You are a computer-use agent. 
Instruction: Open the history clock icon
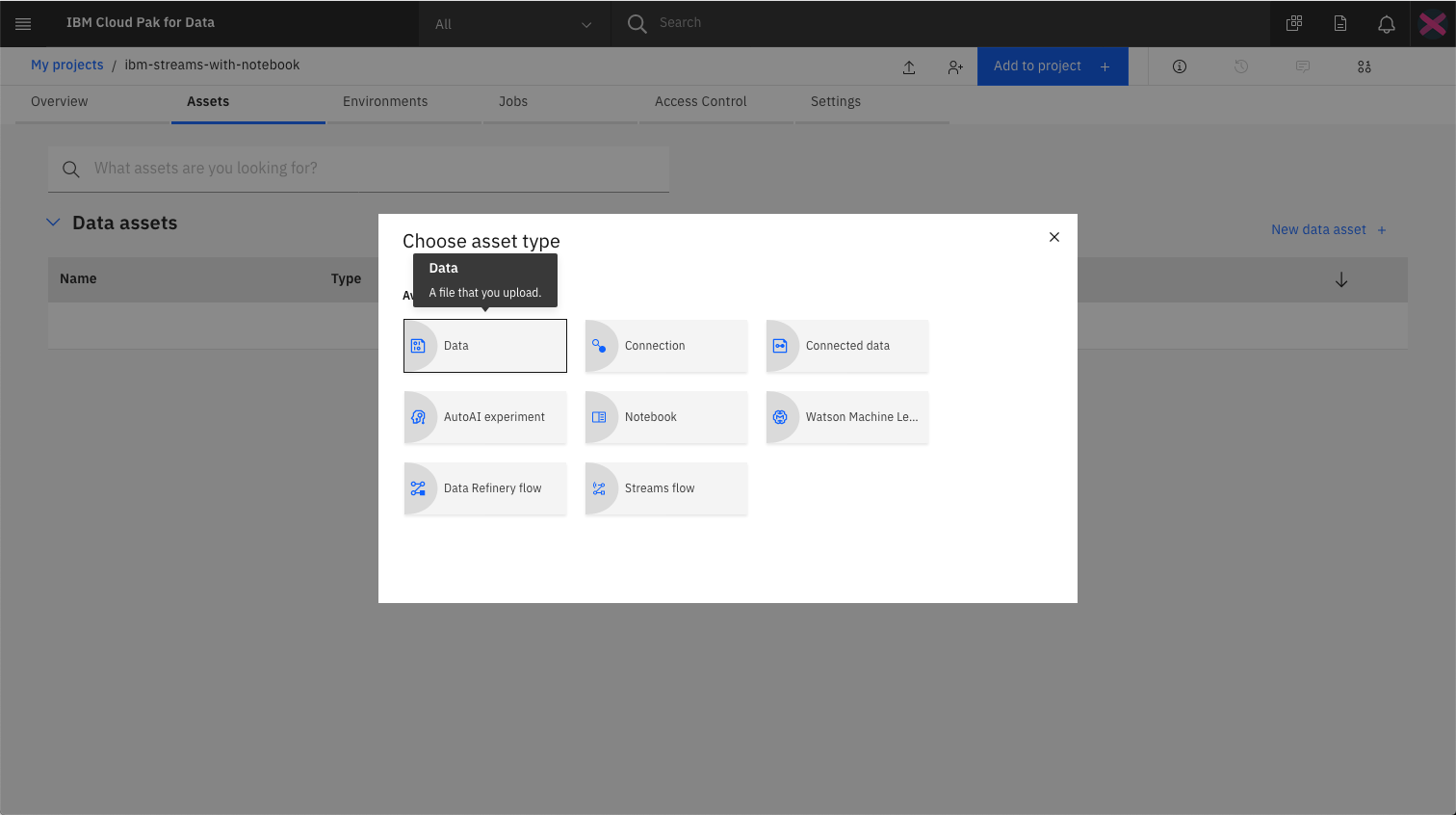[x=1241, y=66]
